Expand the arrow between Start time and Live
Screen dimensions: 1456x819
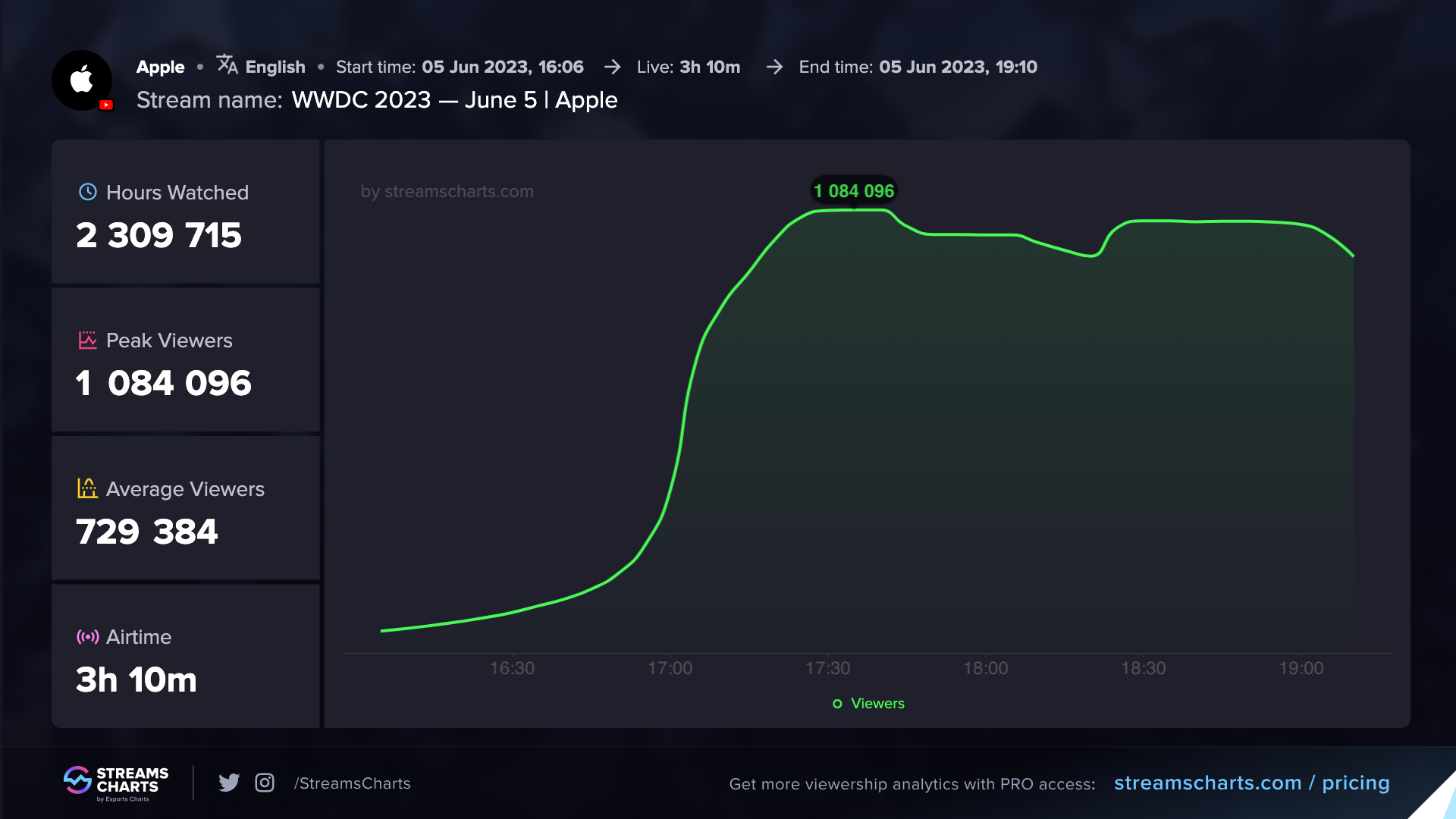[x=611, y=67]
